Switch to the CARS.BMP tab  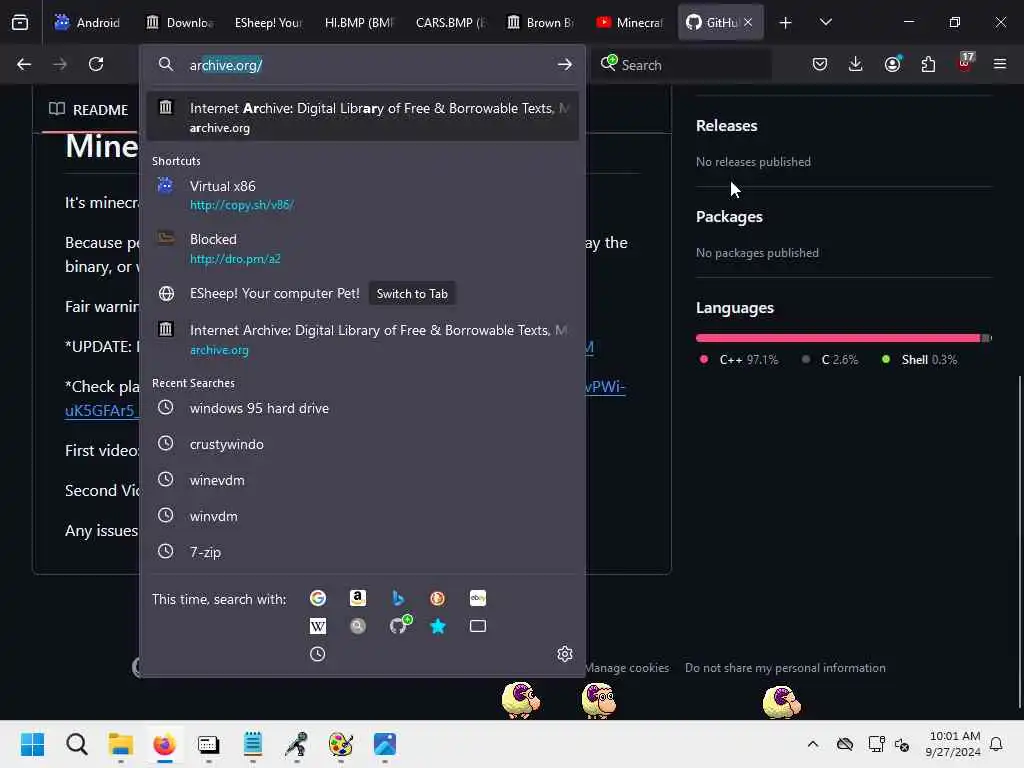451,22
